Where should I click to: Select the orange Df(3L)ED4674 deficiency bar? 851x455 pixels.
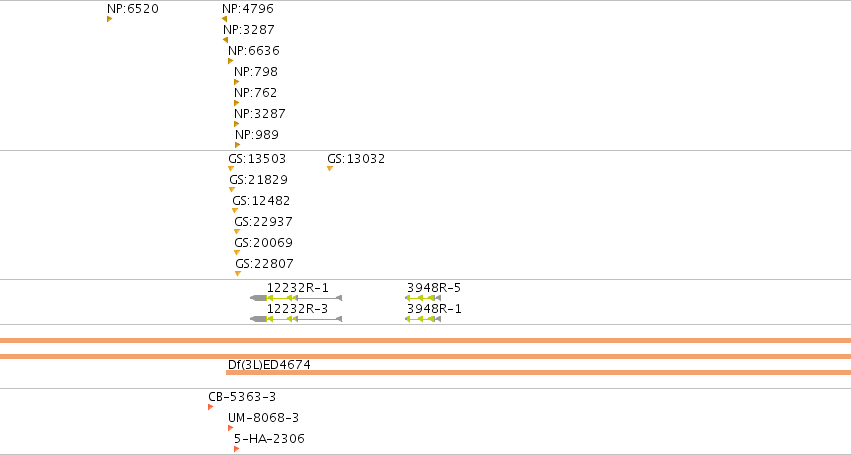[538, 372]
